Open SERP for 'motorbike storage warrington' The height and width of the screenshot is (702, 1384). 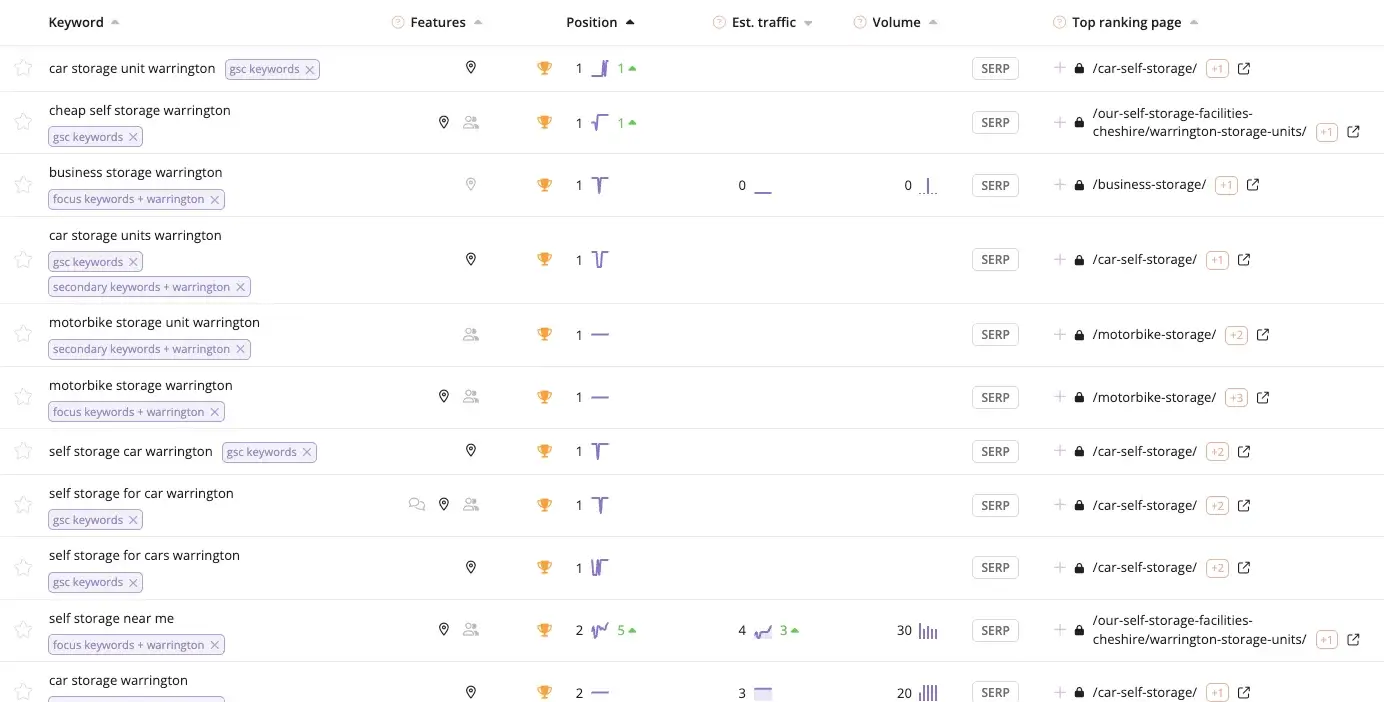coord(995,398)
